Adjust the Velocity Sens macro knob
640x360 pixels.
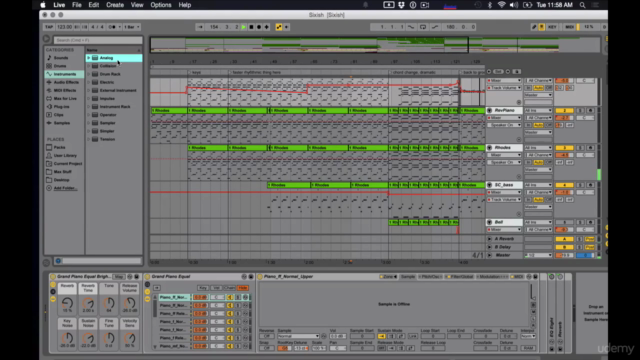click(x=130, y=338)
